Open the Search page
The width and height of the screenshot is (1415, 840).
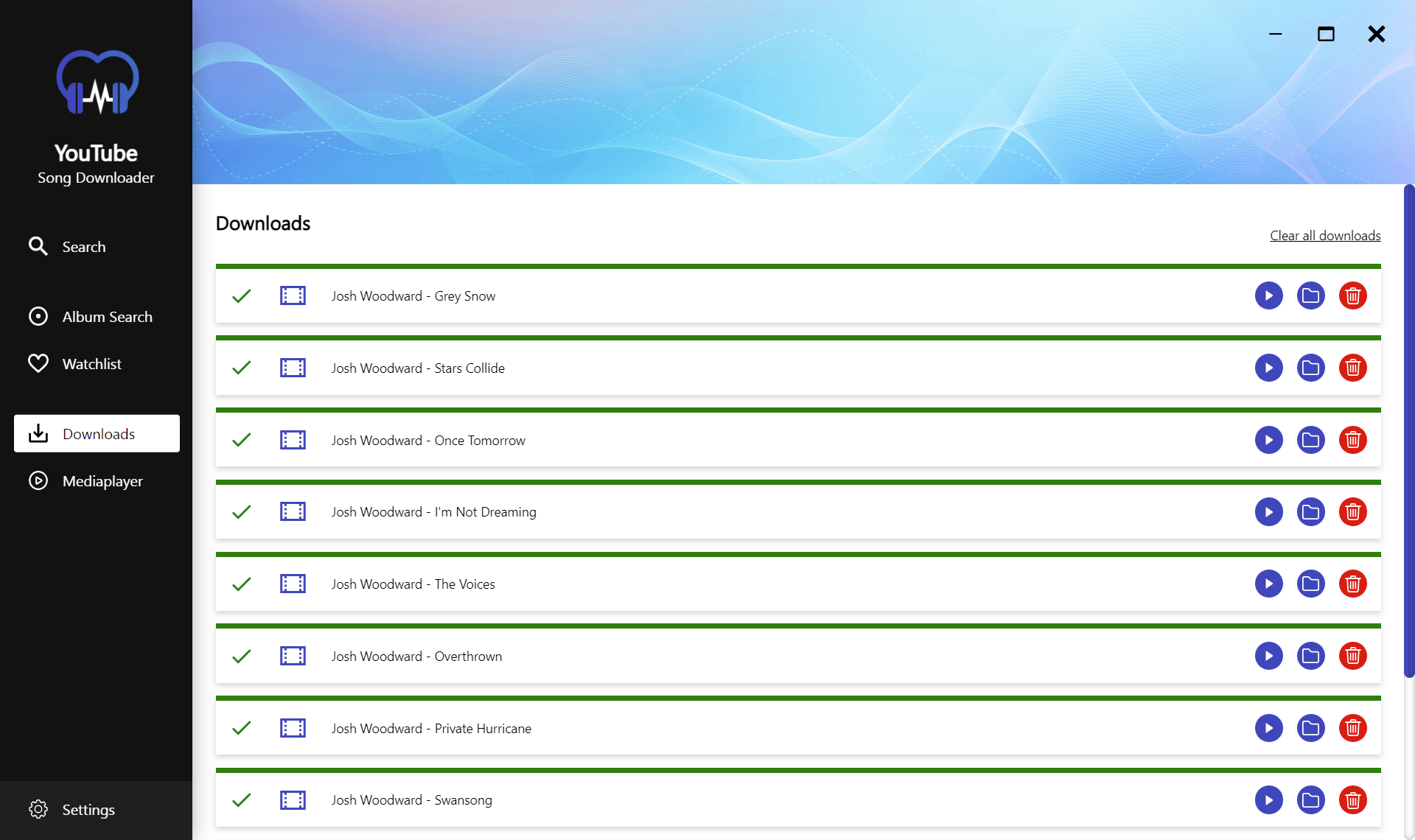click(x=97, y=247)
